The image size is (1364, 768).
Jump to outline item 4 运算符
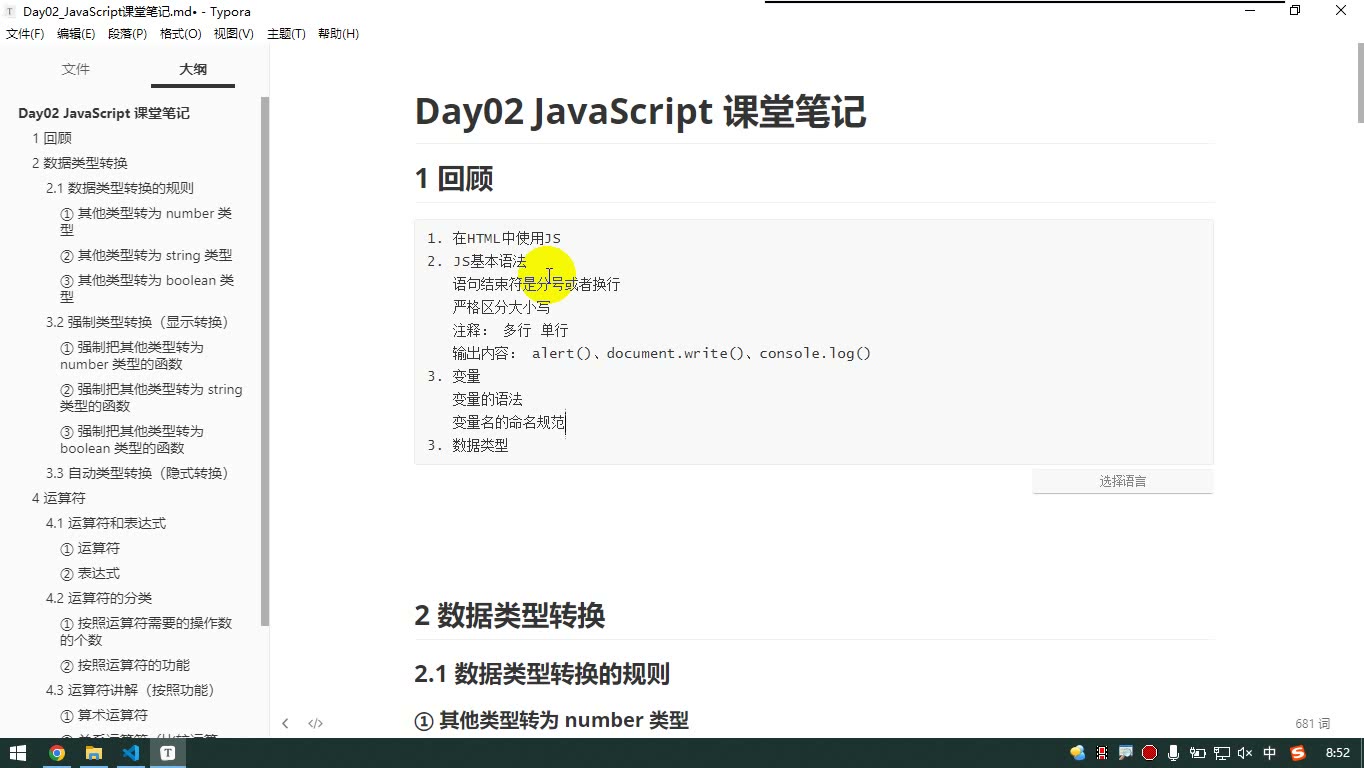(x=59, y=498)
